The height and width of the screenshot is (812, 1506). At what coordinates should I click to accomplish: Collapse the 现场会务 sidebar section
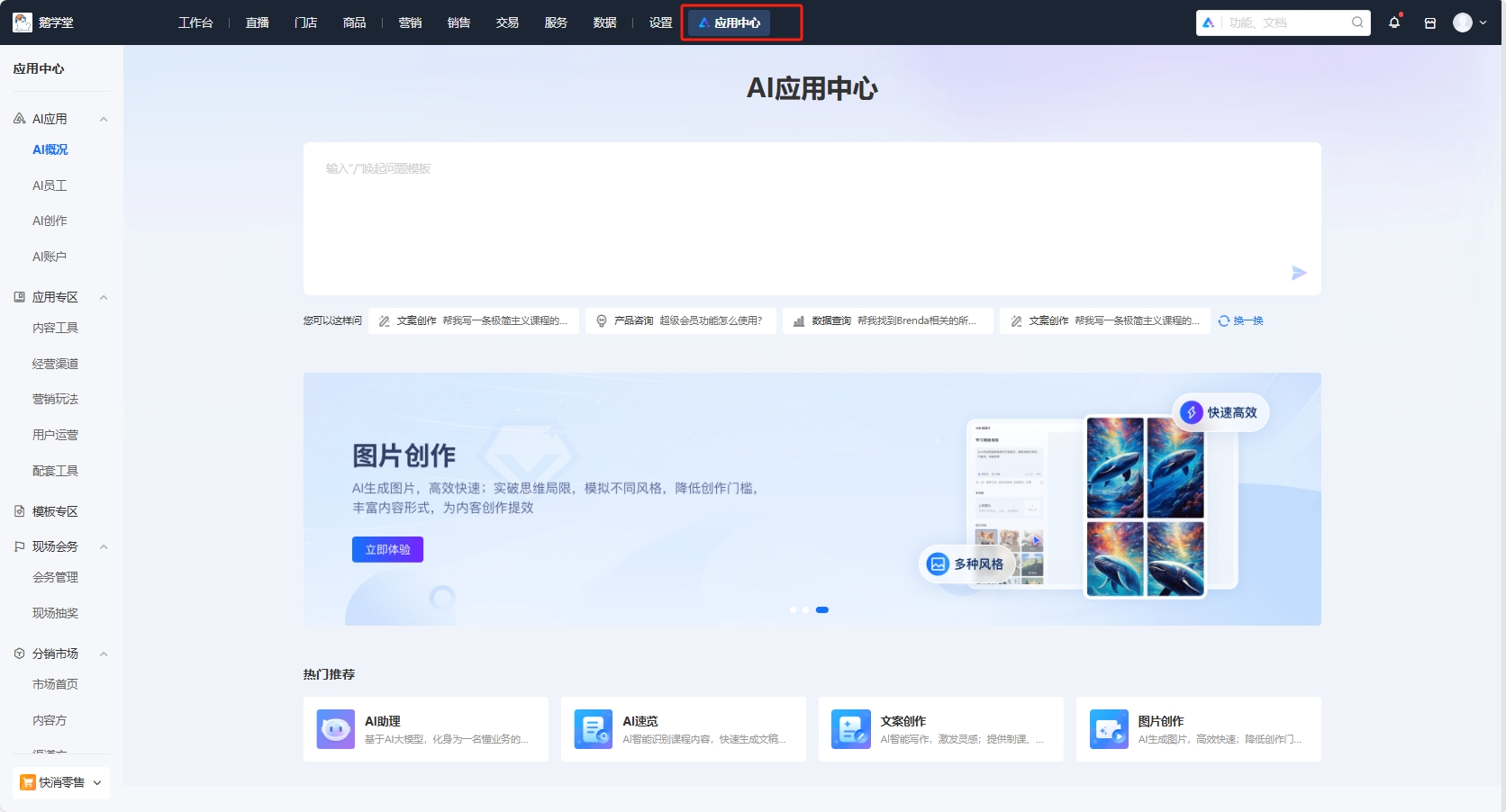click(x=104, y=546)
